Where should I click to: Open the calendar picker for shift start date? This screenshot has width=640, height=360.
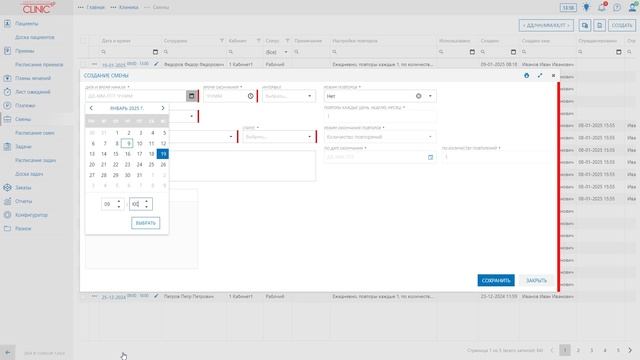pyautogui.click(x=191, y=96)
